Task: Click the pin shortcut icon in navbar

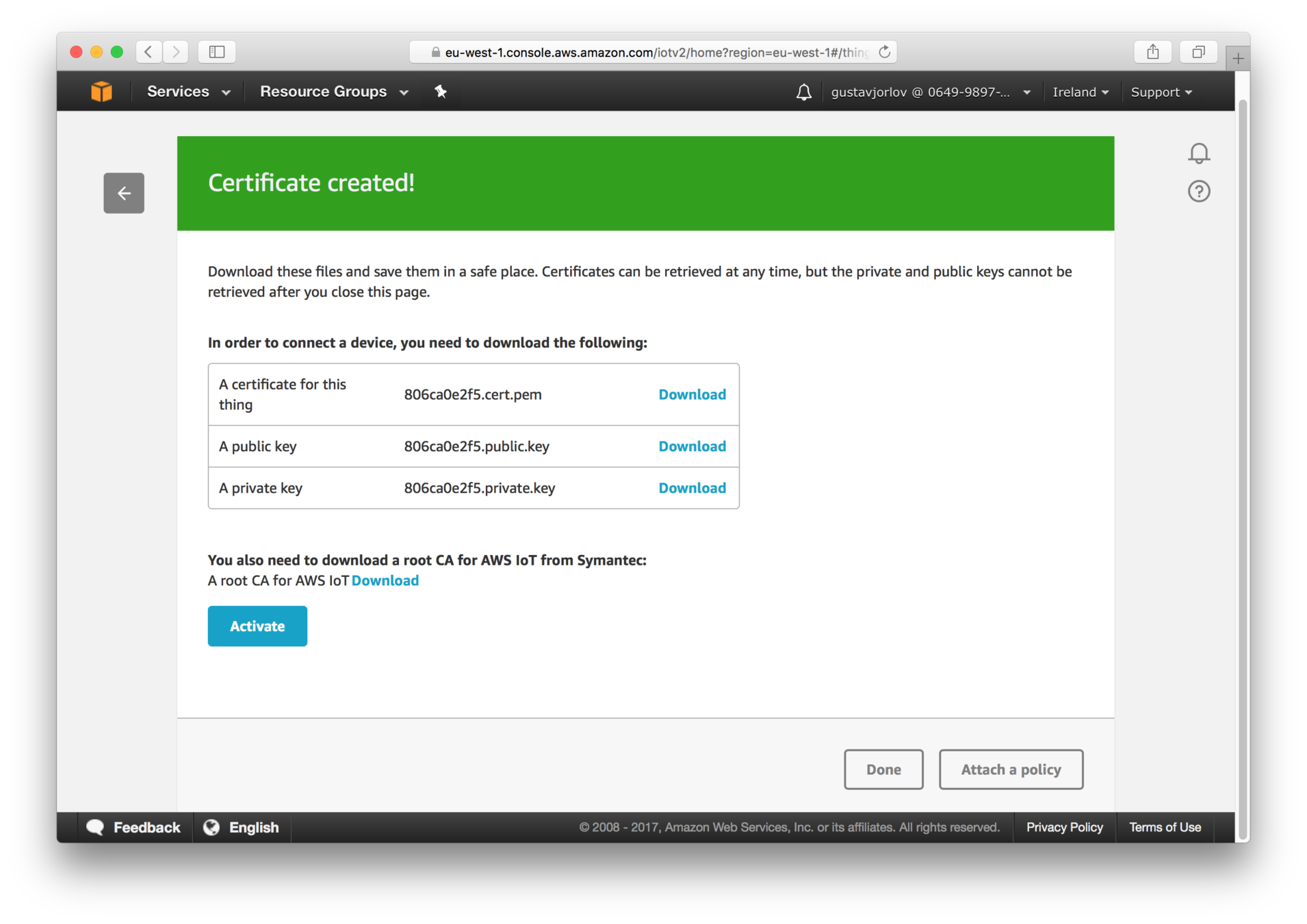Action: tap(441, 92)
